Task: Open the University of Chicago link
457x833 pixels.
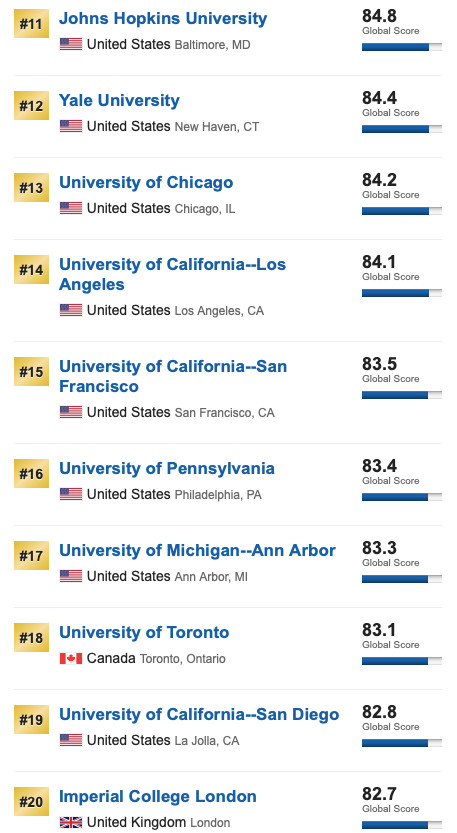Action: click(146, 182)
